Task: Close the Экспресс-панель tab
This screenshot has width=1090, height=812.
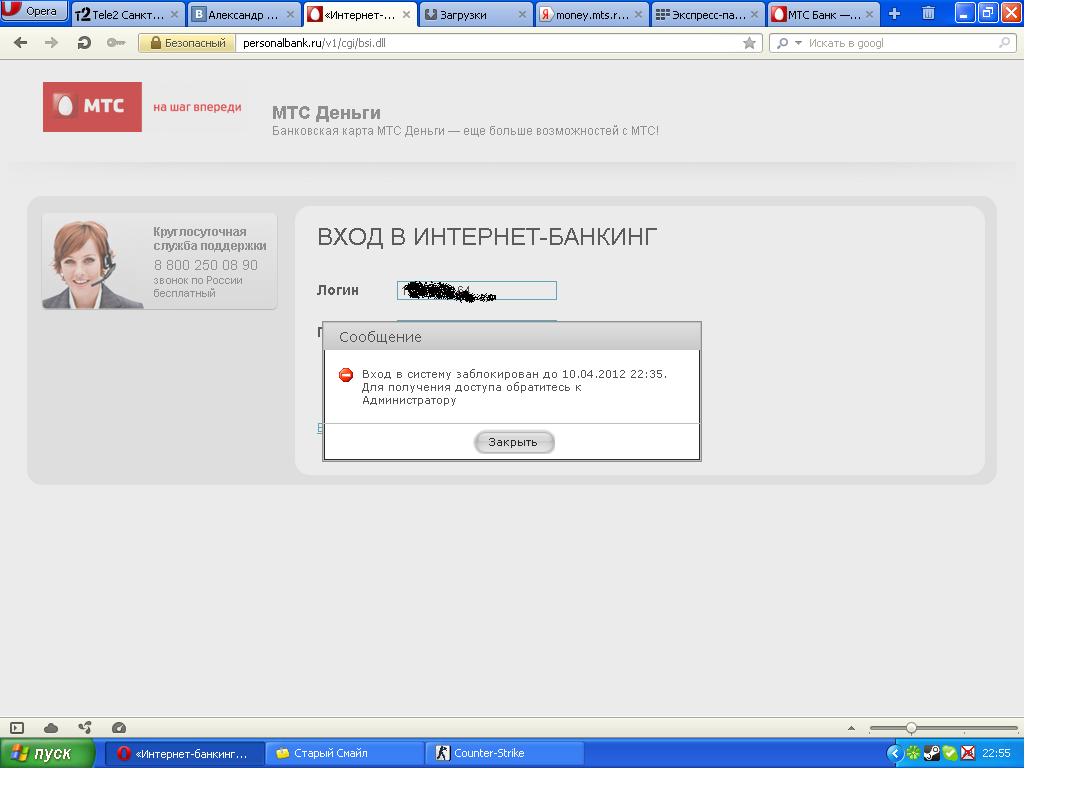Action: (x=754, y=15)
